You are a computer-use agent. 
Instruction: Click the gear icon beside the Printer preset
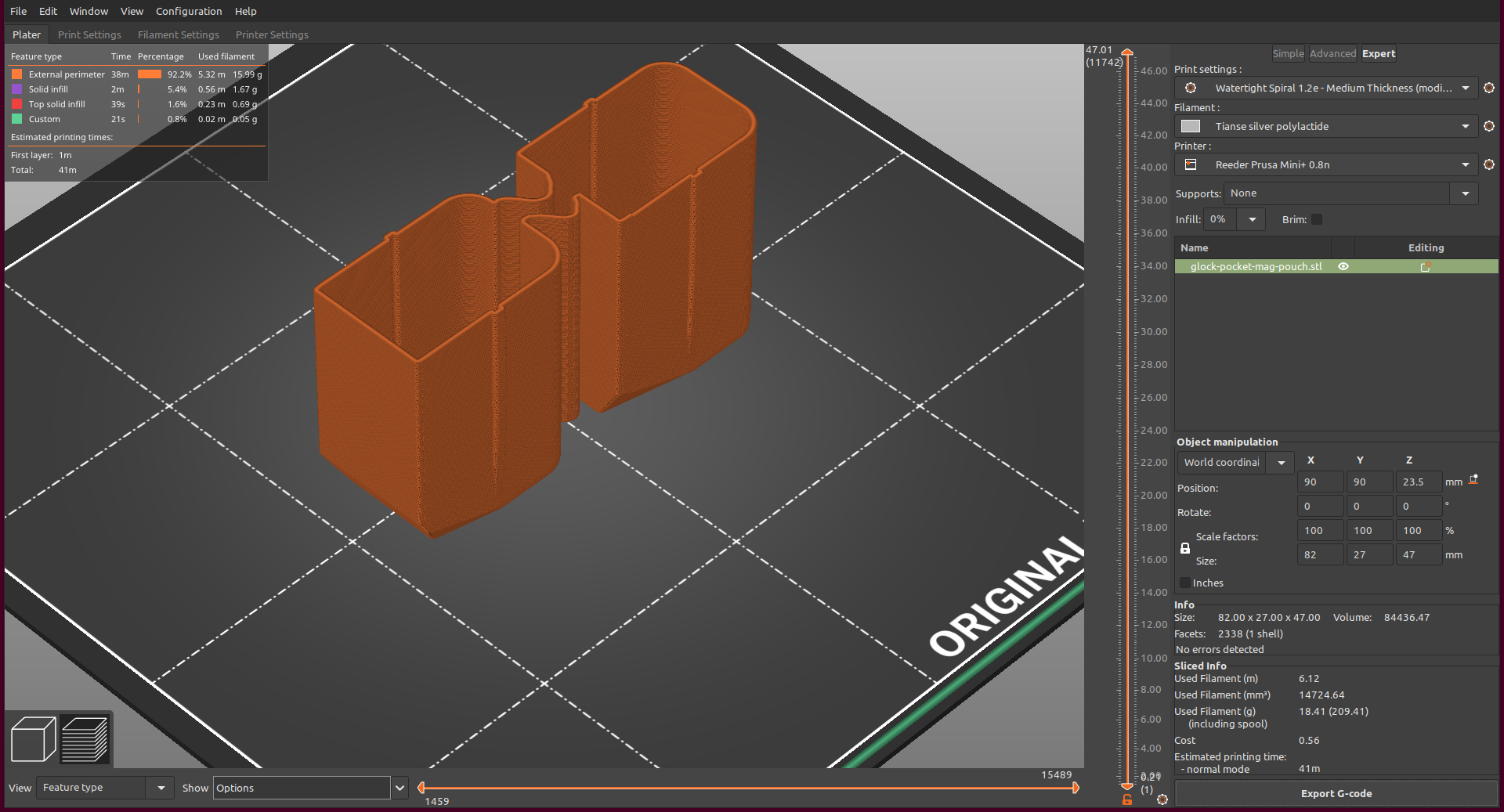pyautogui.click(x=1488, y=165)
